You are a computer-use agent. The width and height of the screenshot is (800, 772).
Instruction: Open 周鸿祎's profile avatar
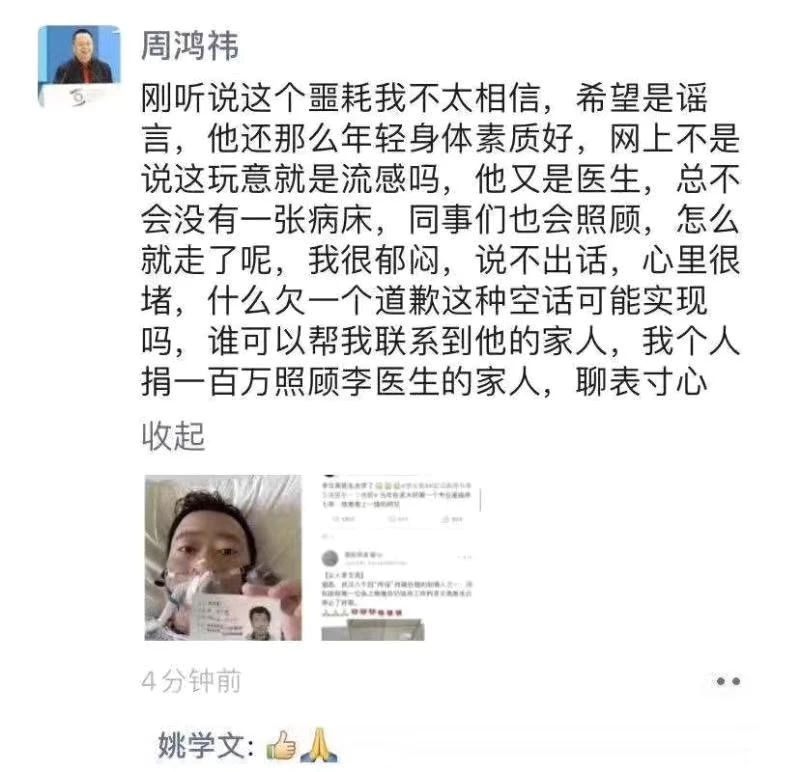(x=80, y=66)
